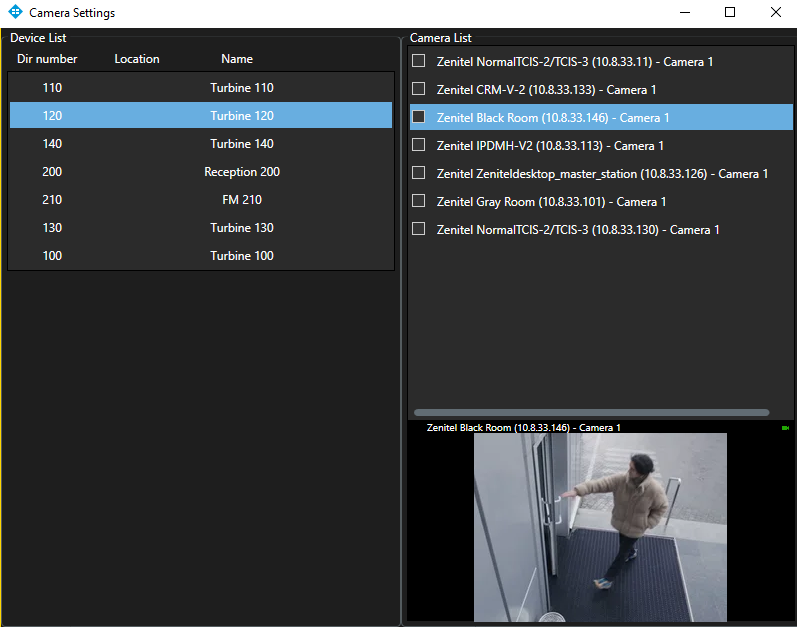
Task: Click the green camera status icon above preview
Action: [785, 428]
